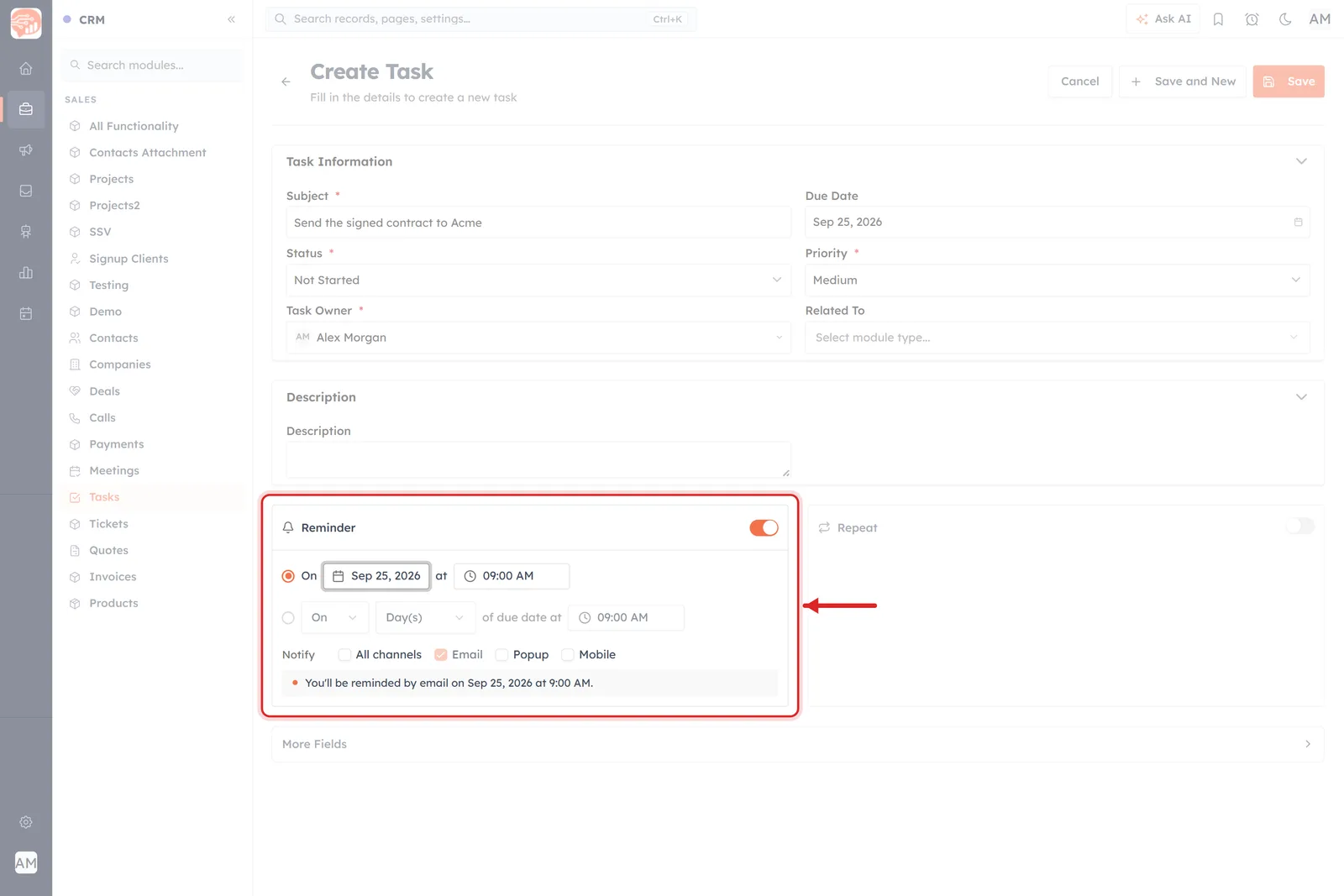Open the bar chart reports icon in left rail
Viewport: 1344px width, 896px height.
pyautogui.click(x=26, y=273)
